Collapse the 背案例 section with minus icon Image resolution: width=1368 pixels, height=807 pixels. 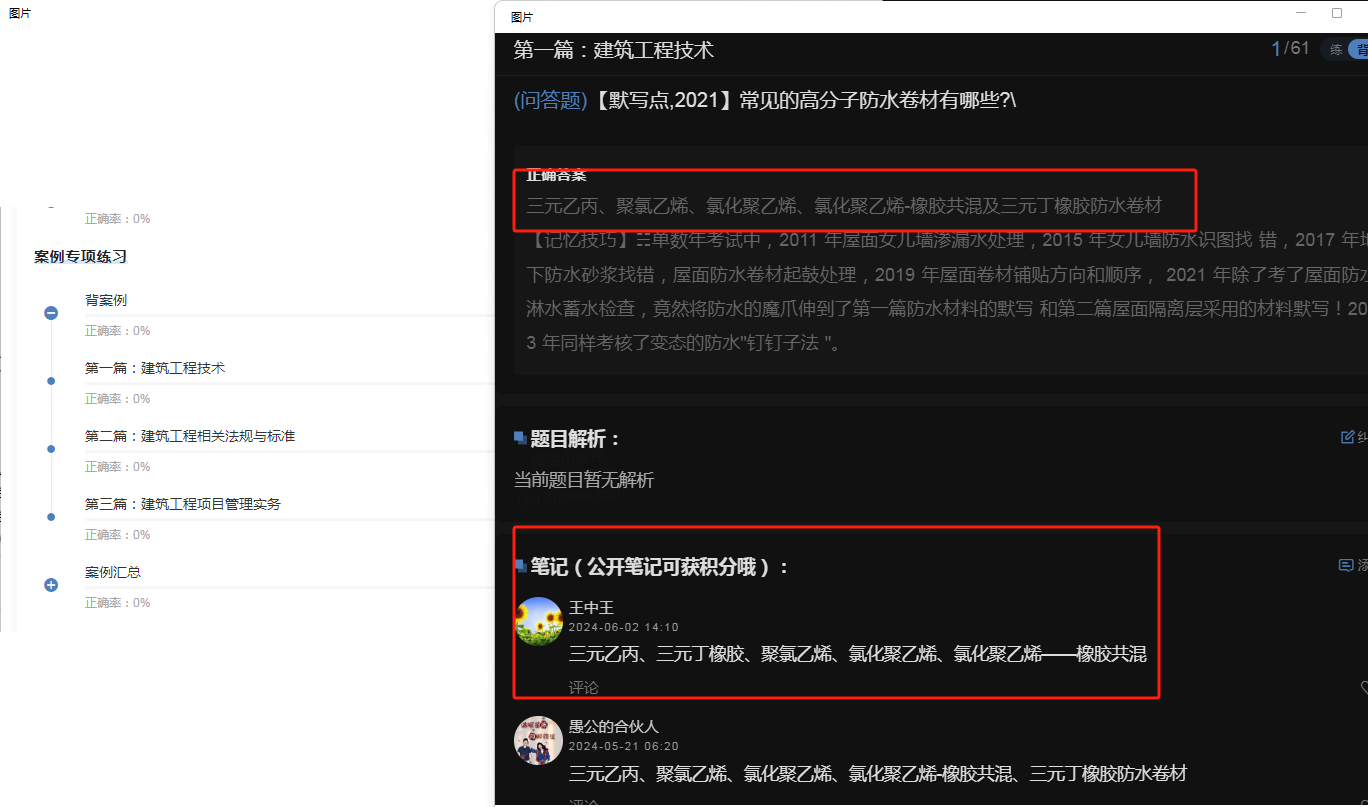pyautogui.click(x=51, y=313)
